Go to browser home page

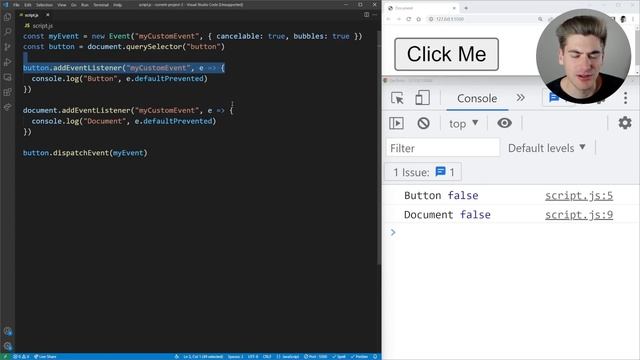[418, 19]
